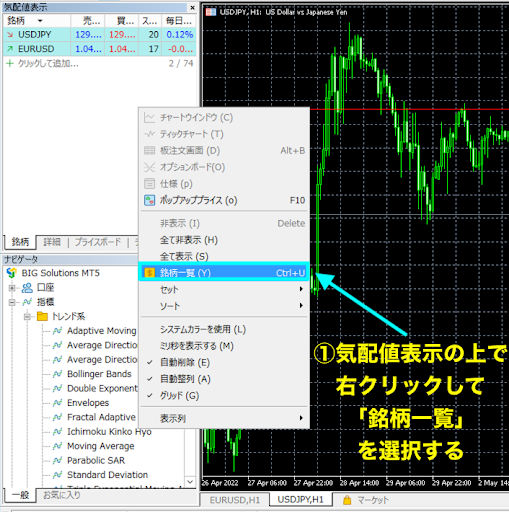Open the 銘柄 column header dropdown arrow
The image size is (509, 512).
point(40,21)
